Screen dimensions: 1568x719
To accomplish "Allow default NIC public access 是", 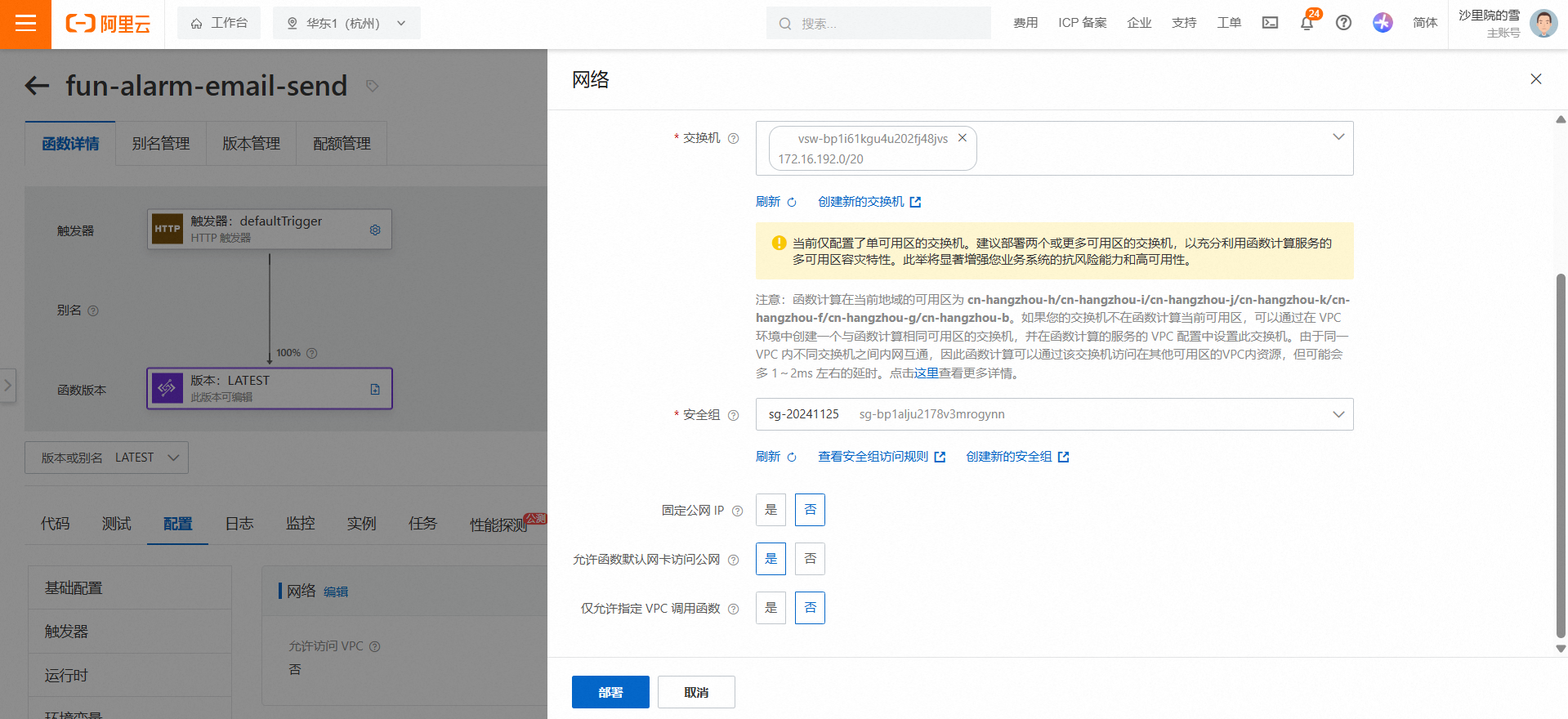I will pyautogui.click(x=771, y=559).
